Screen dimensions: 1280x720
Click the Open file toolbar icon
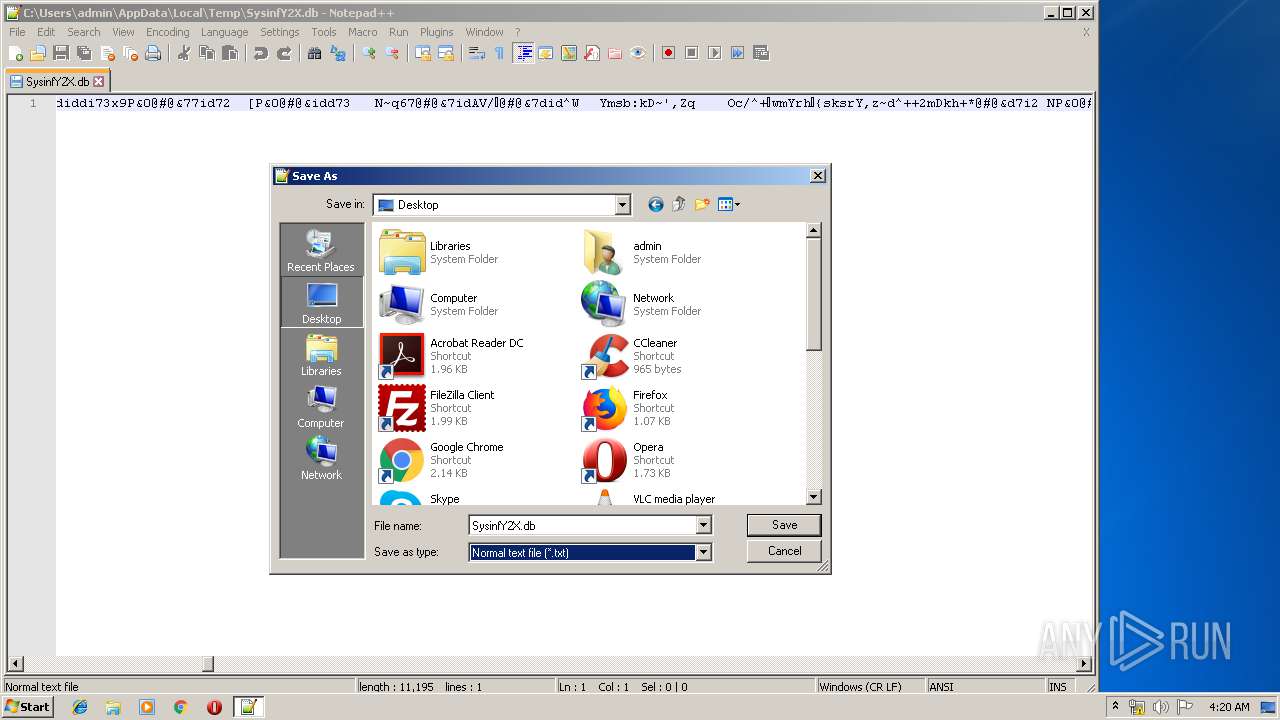pos(38,53)
